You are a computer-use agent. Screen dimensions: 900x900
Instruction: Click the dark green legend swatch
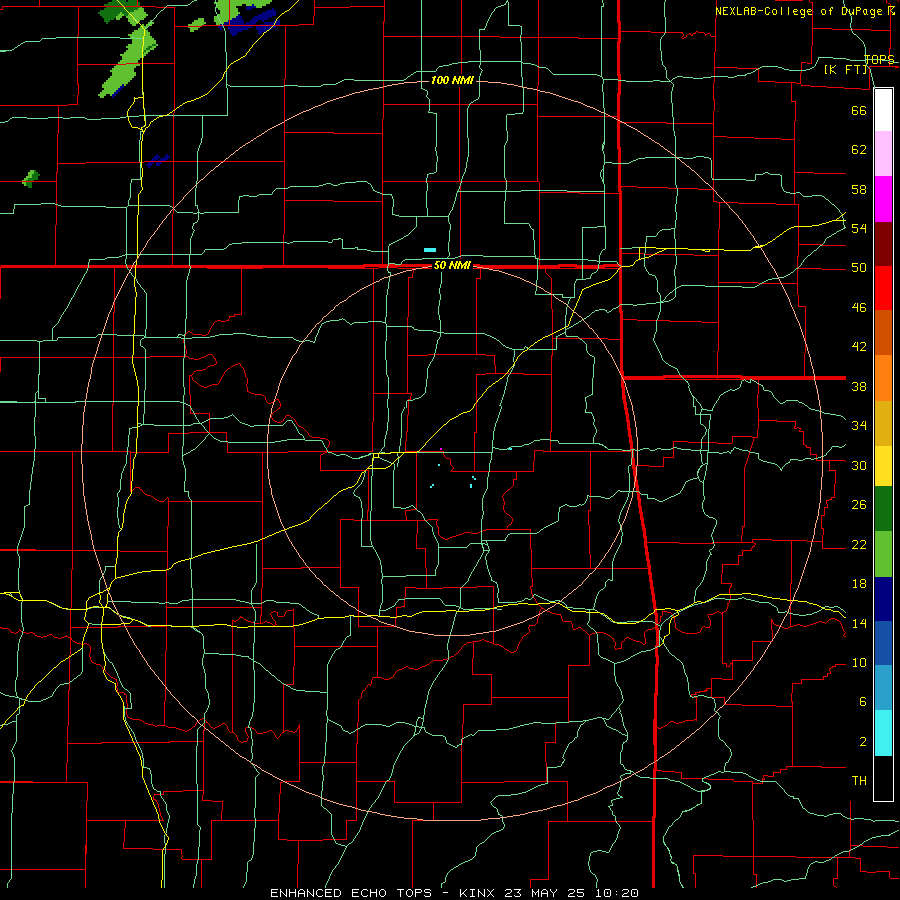point(883,509)
